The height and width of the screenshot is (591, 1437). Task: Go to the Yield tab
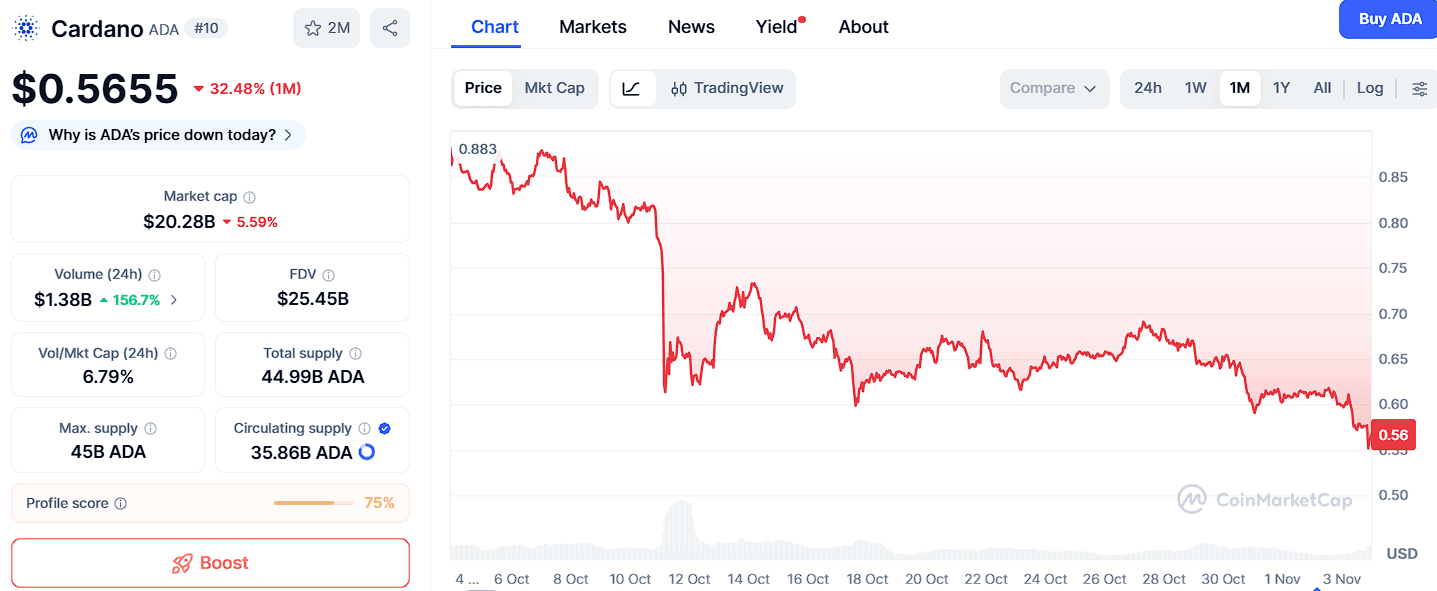776,27
